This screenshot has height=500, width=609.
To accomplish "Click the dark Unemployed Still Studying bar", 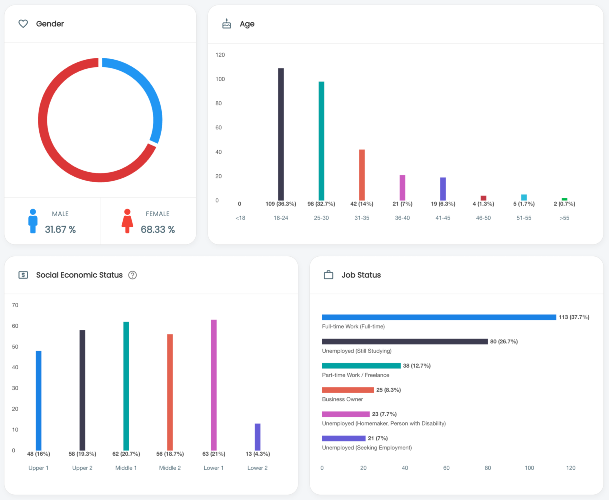I will point(405,341).
